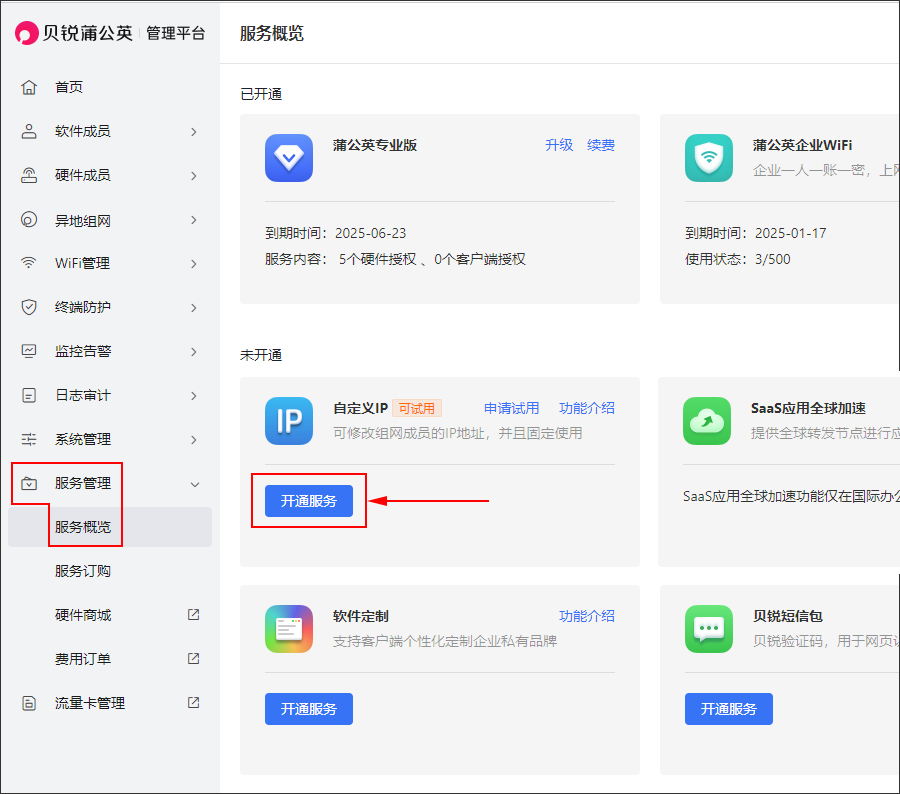Viewport: 900px width, 794px height.
Task: Click 功能介绍 link for 自定义IP
Action: coord(587,408)
